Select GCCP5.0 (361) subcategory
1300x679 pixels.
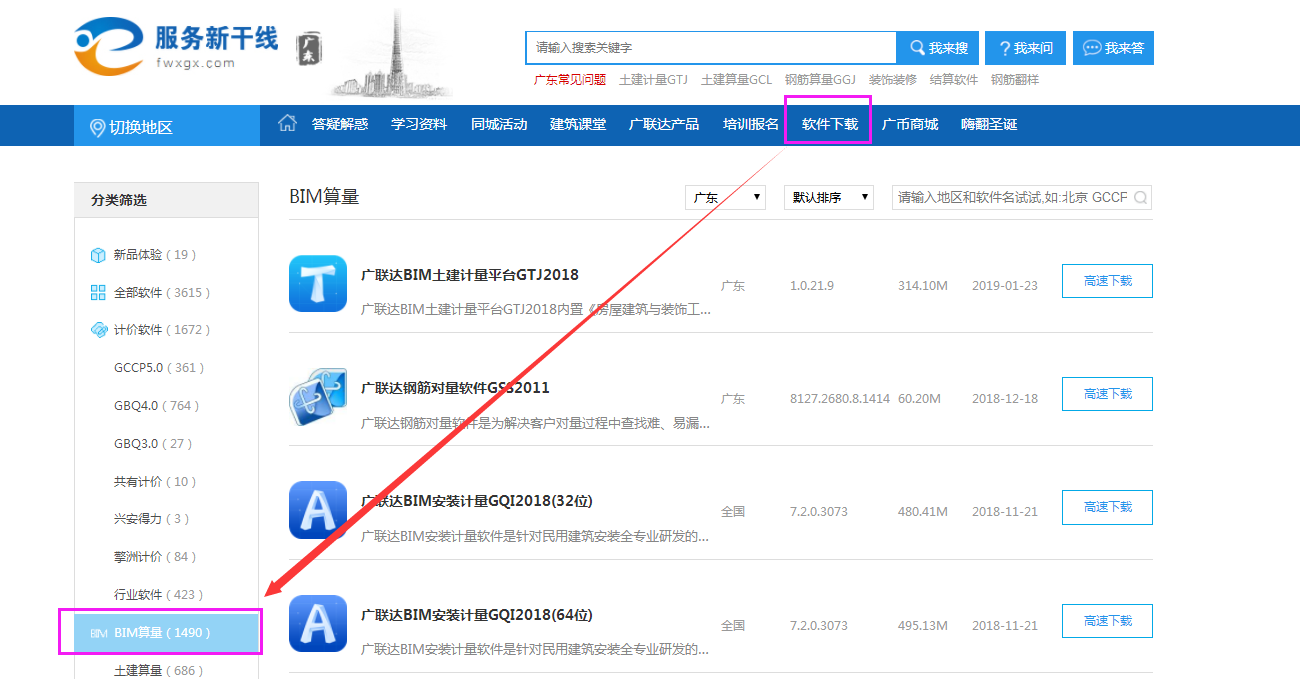[x=159, y=368]
